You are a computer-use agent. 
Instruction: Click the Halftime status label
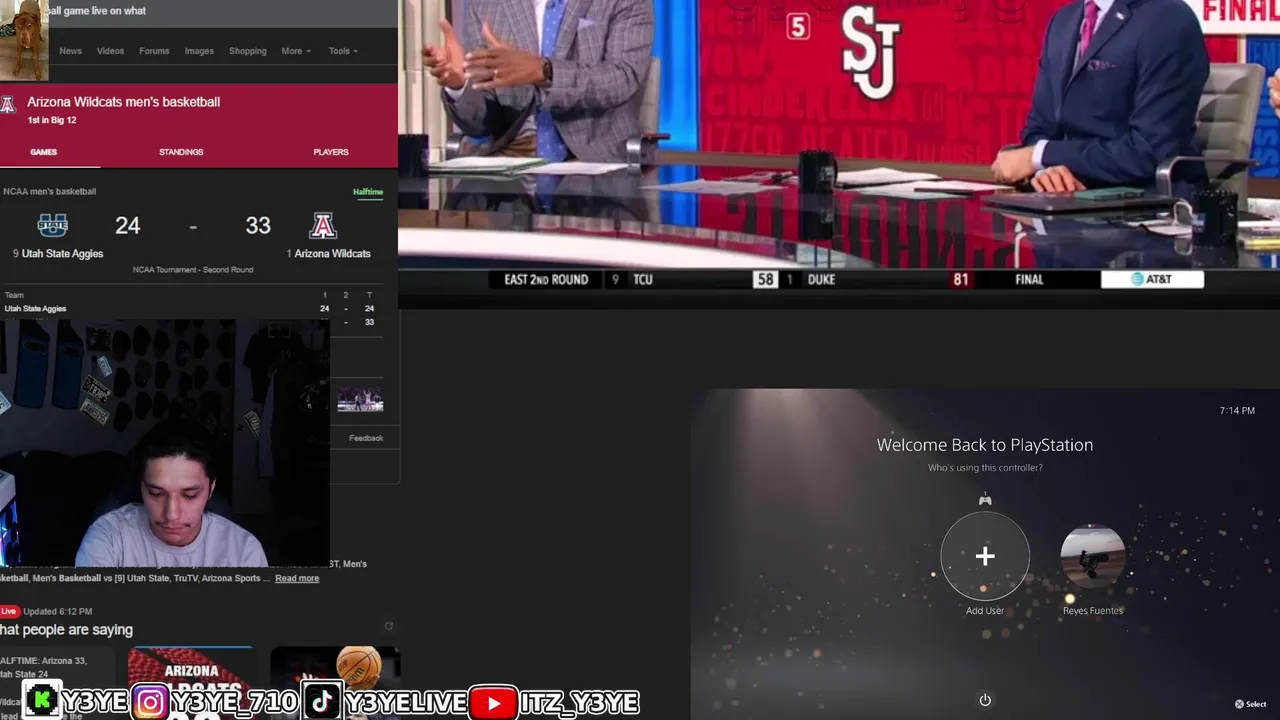pyautogui.click(x=368, y=192)
